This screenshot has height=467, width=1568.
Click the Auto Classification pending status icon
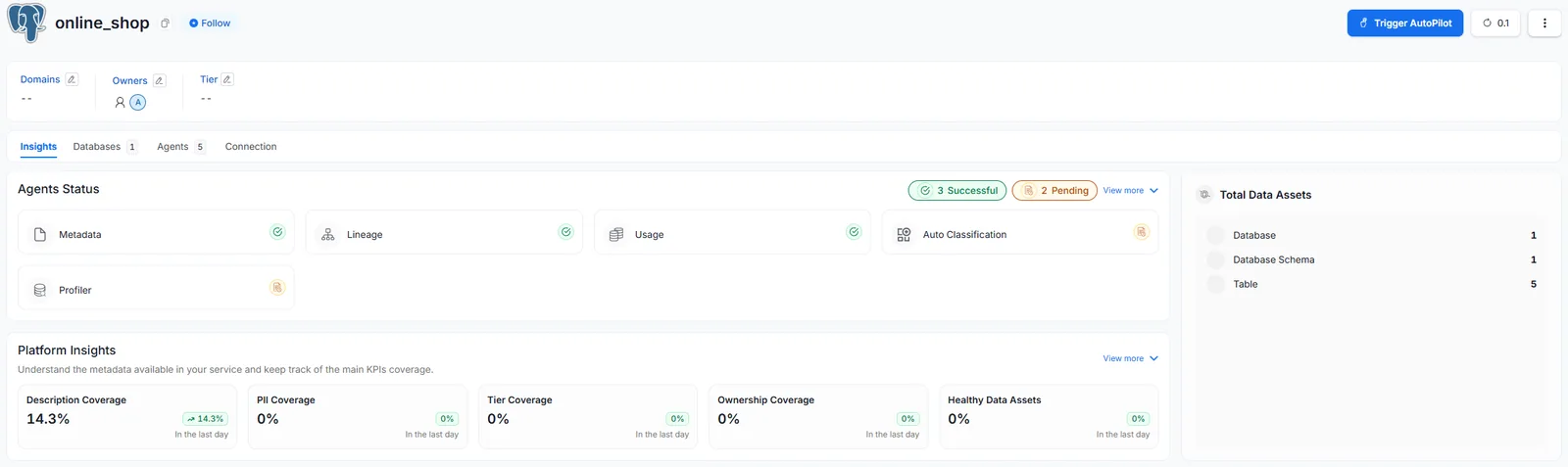(x=1141, y=232)
